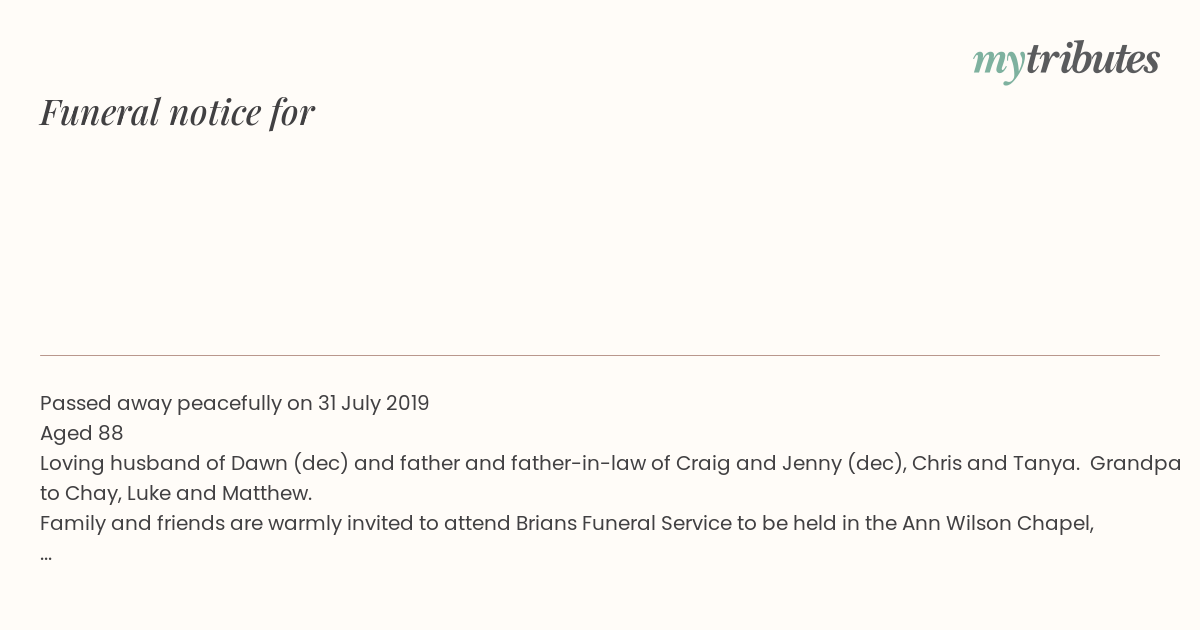
Task: Click the word Grandpa
Action: [x=1136, y=464]
